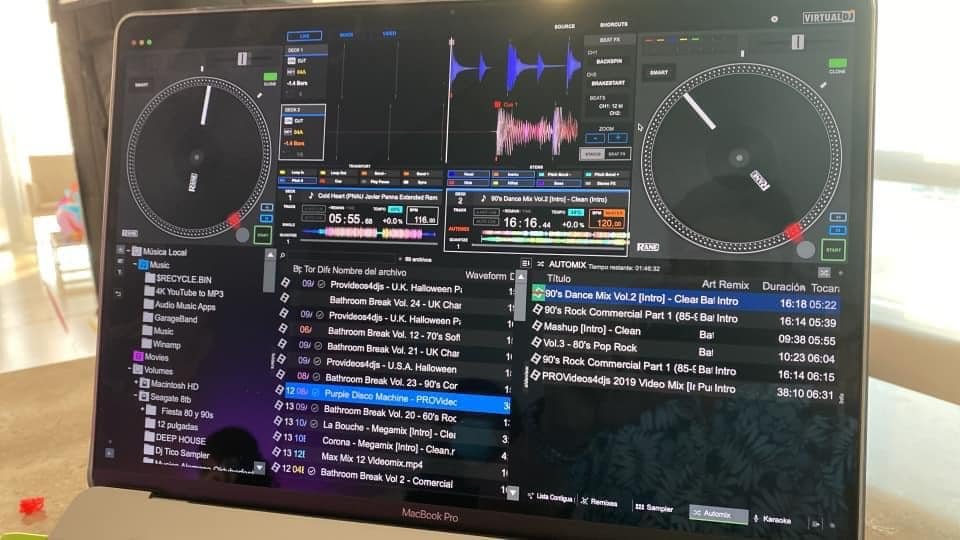Click deck 2 track title 90's Dance Mix
This screenshot has height=540, width=960.
[548, 199]
